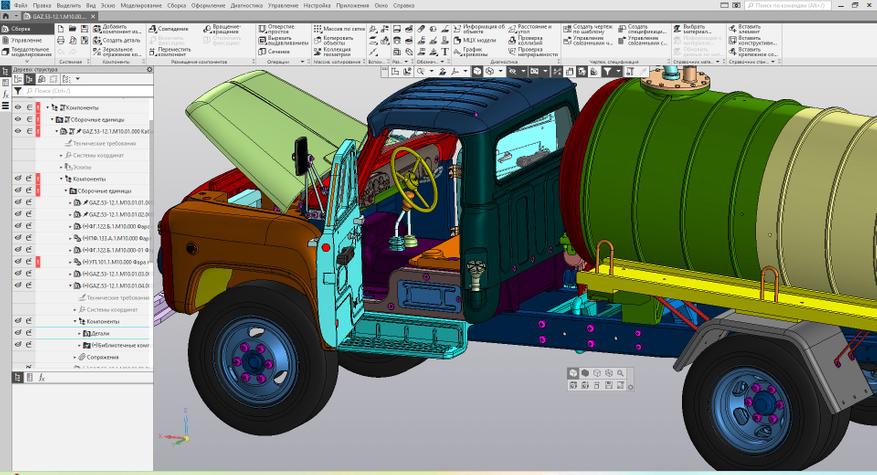This screenshot has height=475, width=877.
Task: Click the 'Расстояние и угол' measurement tool
Action: click(x=531, y=30)
